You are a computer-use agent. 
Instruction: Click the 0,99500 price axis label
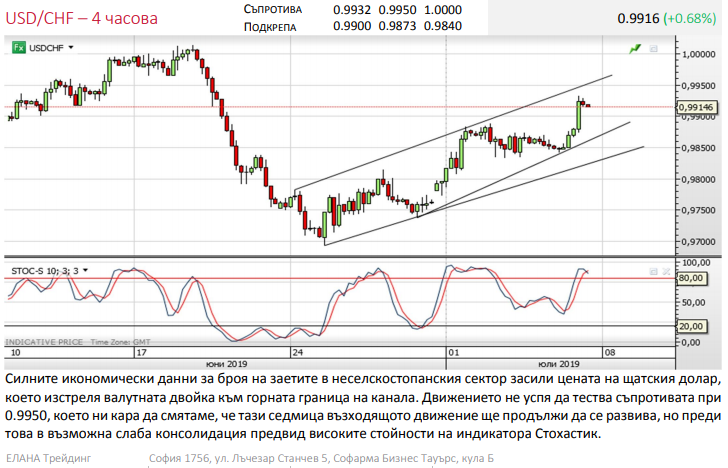[x=698, y=86]
